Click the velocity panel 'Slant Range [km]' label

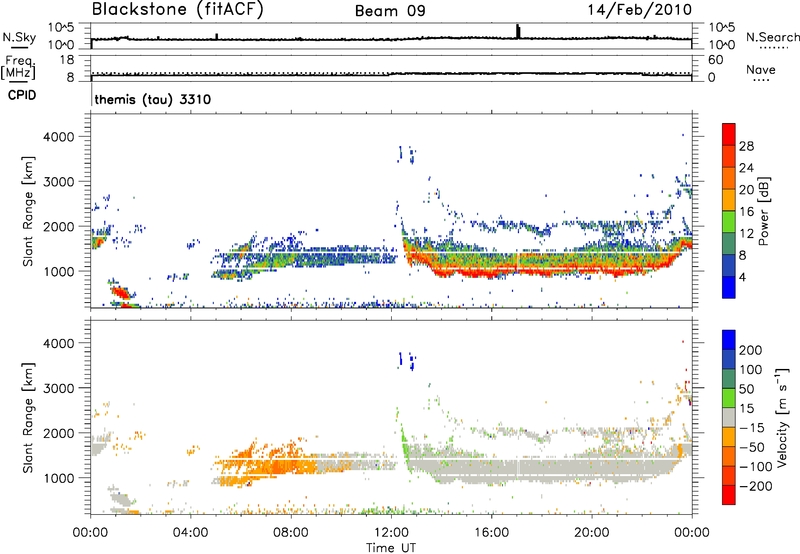[x=28, y=418]
